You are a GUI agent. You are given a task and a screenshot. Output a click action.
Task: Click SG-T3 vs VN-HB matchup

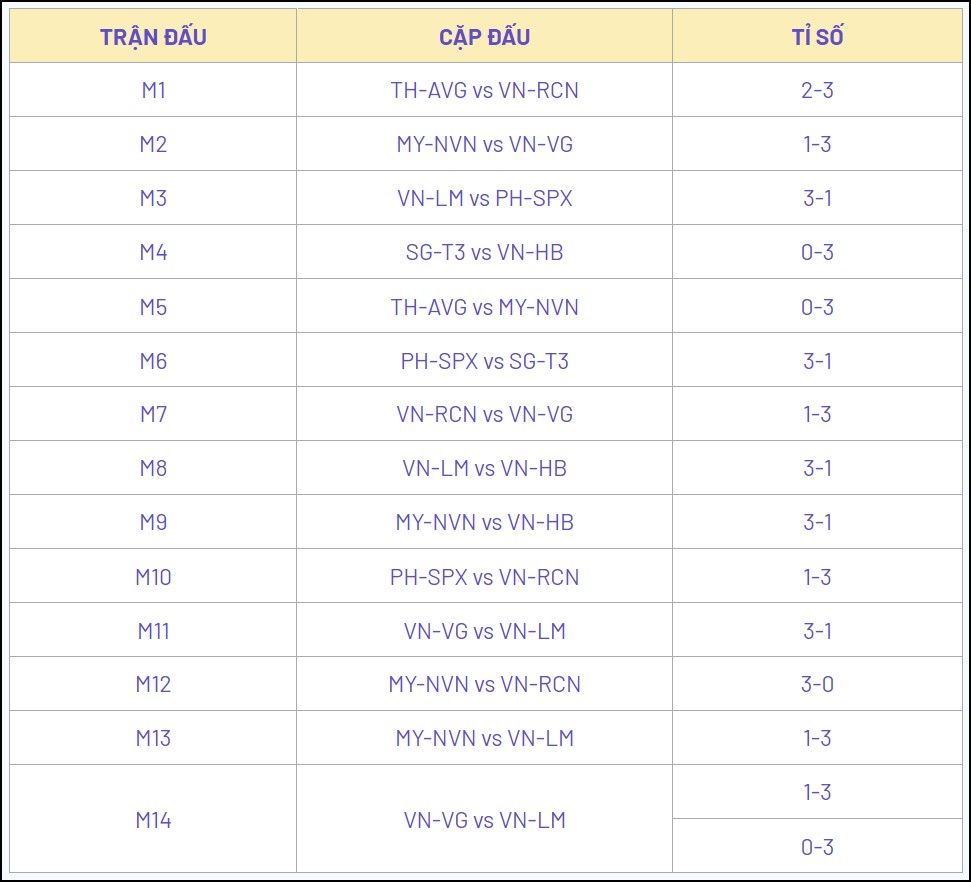coord(484,252)
